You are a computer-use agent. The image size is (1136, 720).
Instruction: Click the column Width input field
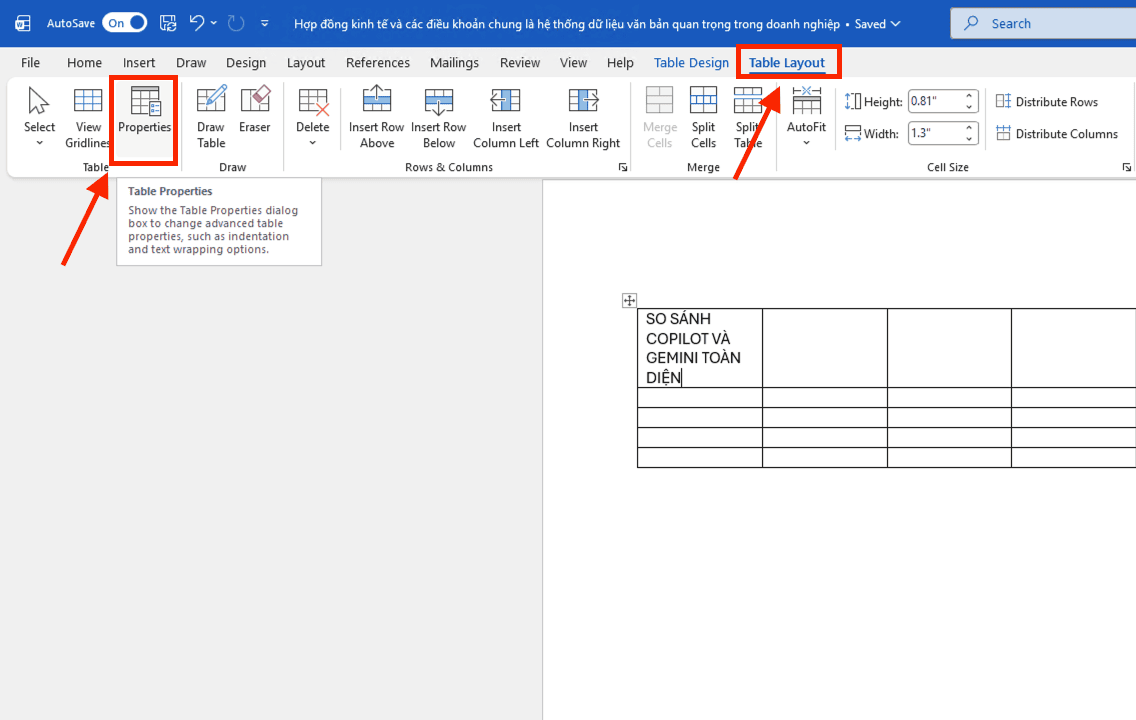[x=935, y=133]
